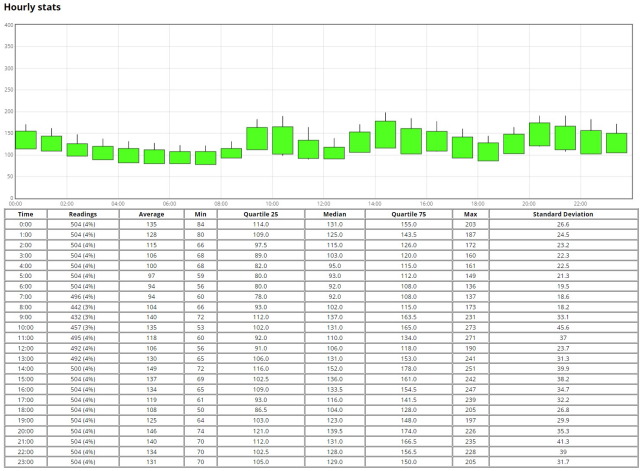This screenshot has width=640, height=471.
Task: Click average value 149 in 14:00 row
Action: point(151,369)
